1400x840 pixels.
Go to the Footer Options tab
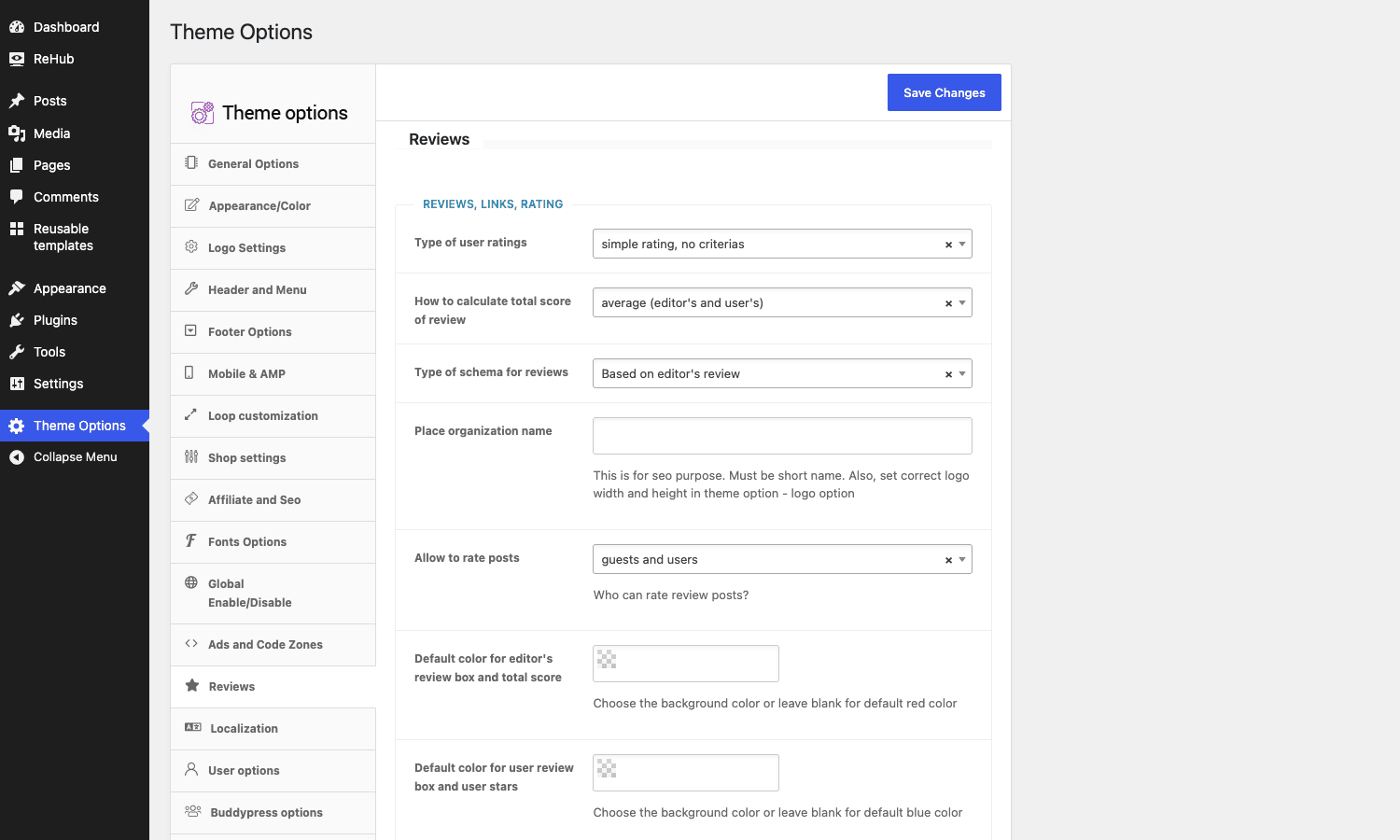[273, 332]
